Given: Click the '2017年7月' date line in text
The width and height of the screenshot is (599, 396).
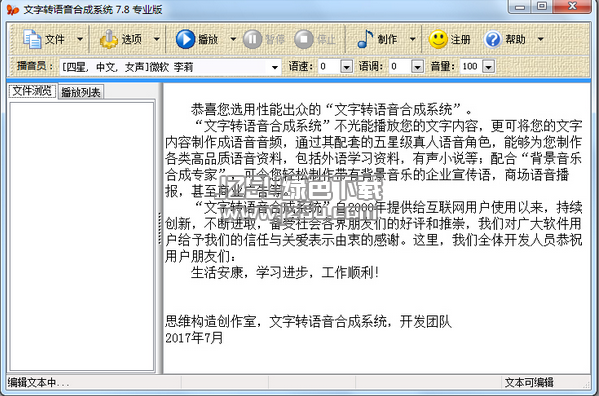Looking at the screenshot, I should coord(194,338).
